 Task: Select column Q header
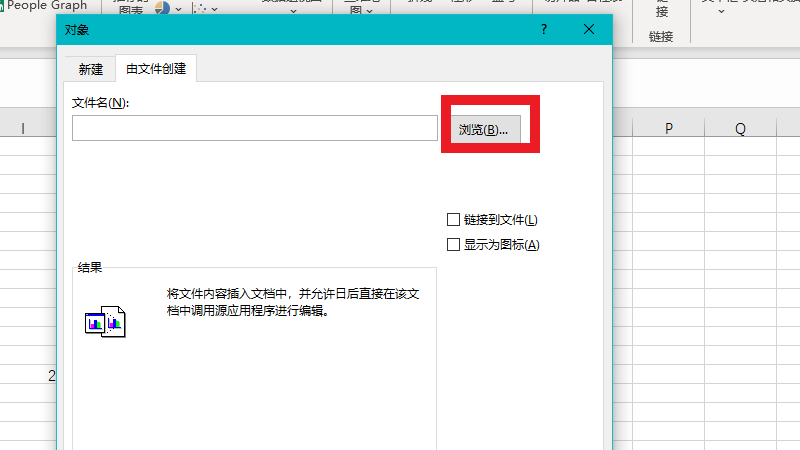point(740,129)
